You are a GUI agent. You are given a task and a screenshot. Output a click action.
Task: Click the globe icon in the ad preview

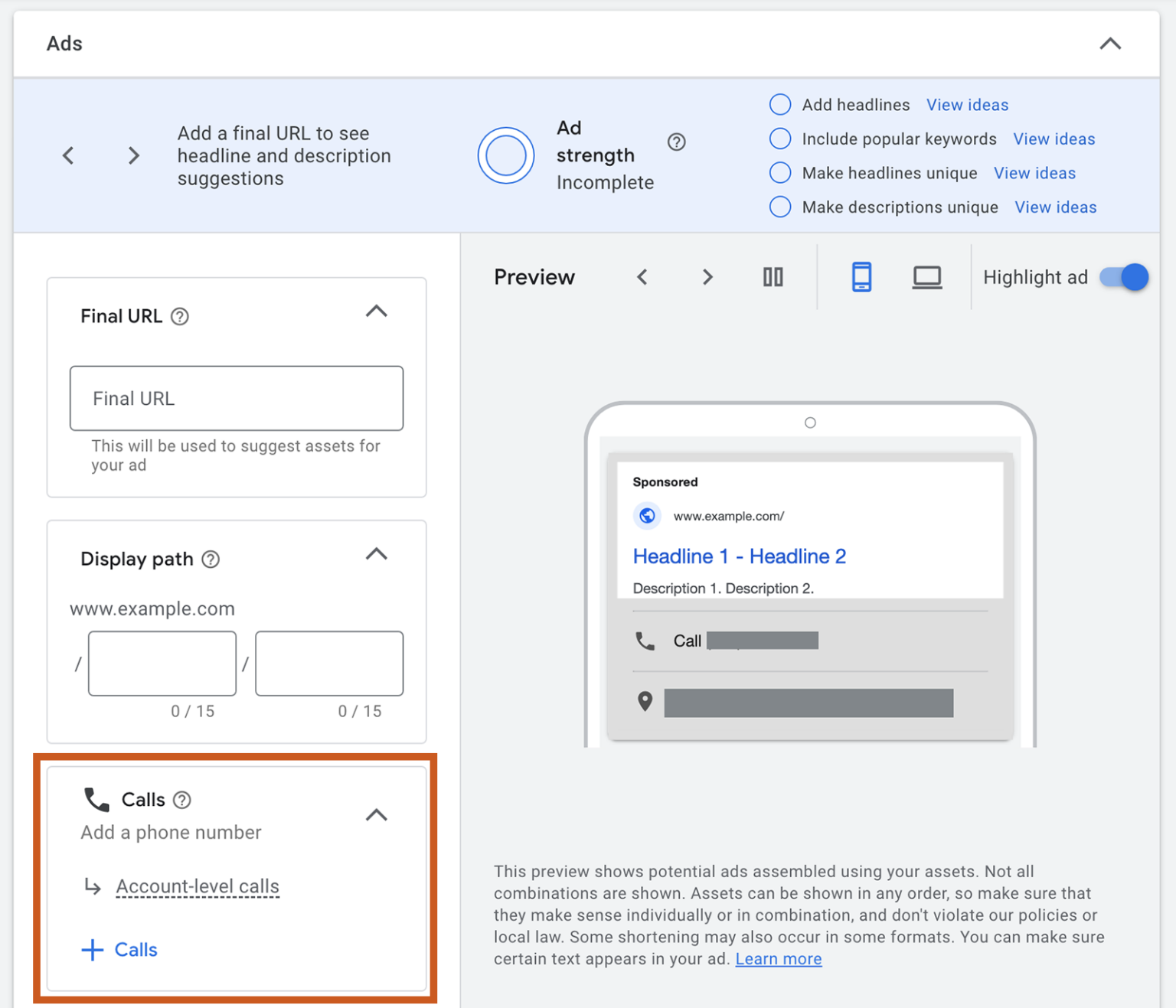pos(647,516)
